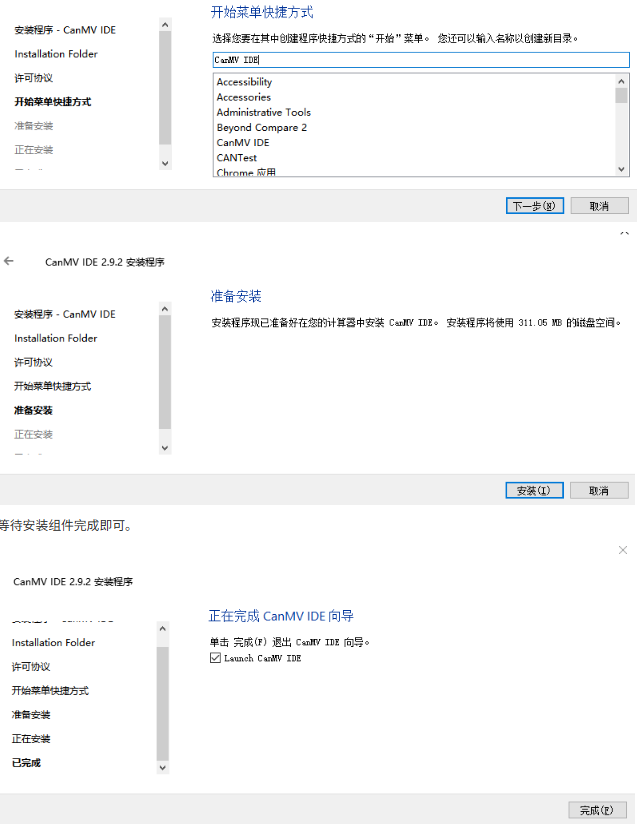Click the folder list scrollbar down arrow
The width and height of the screenshot is (639, 825).
point(622,169)
